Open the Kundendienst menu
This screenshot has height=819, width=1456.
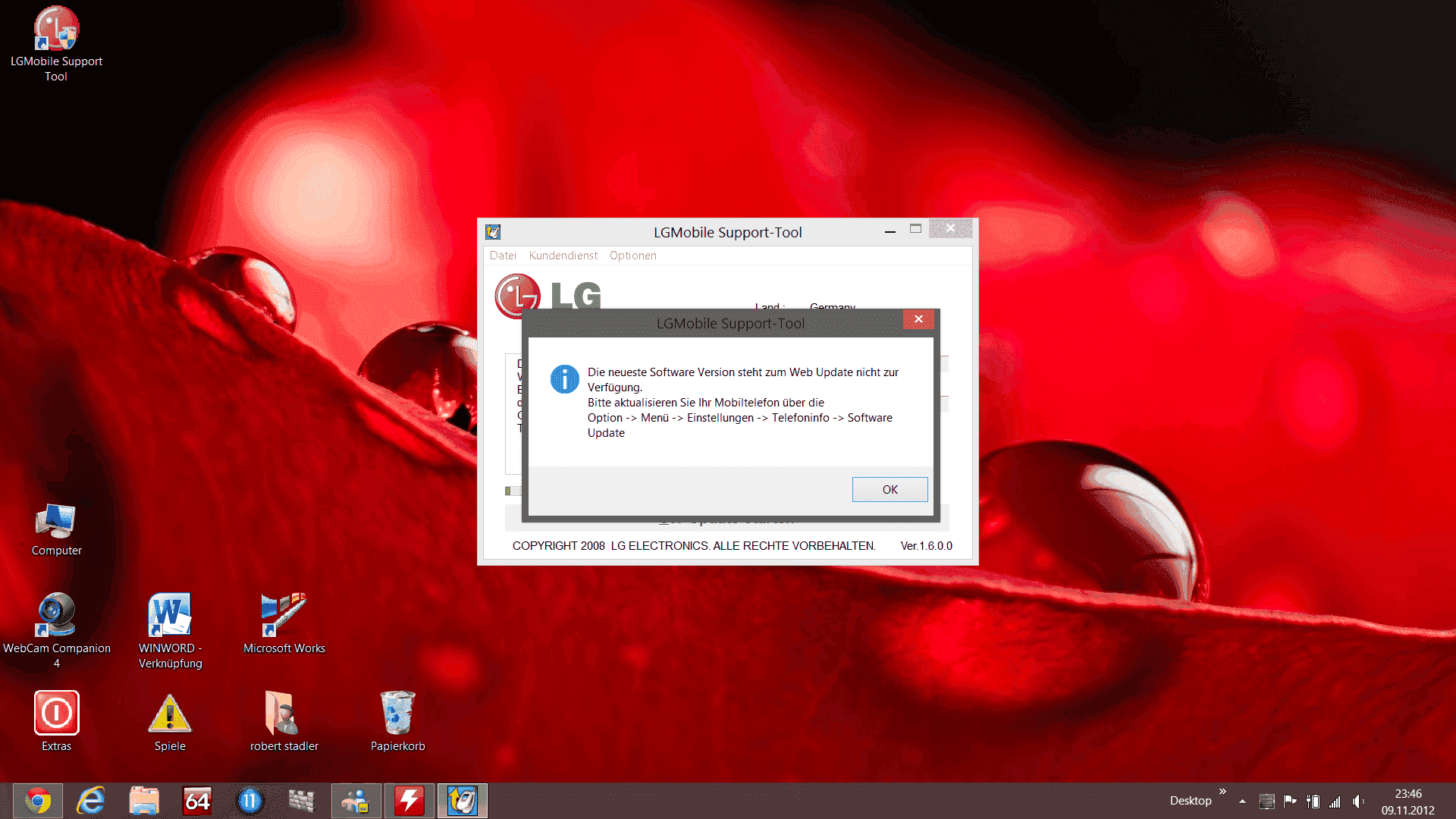coord(563,256)
